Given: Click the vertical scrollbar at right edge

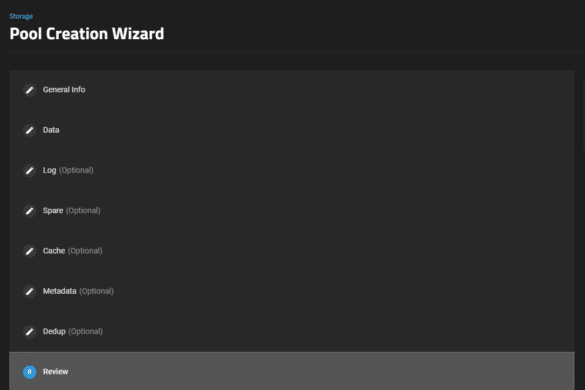Looking at the screenshot, I should click(x=584, y=115).
